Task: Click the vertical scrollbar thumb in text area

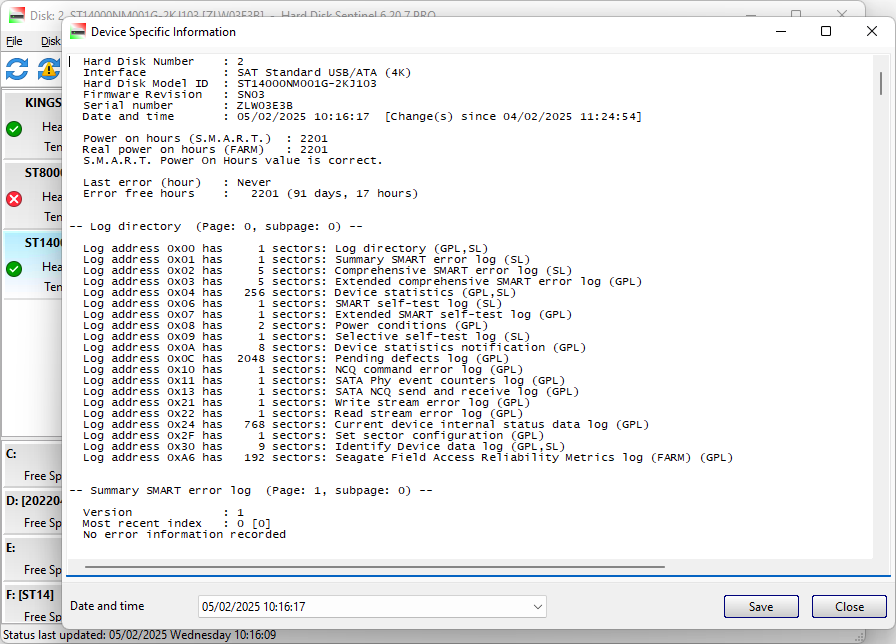Action: point(881,83)
